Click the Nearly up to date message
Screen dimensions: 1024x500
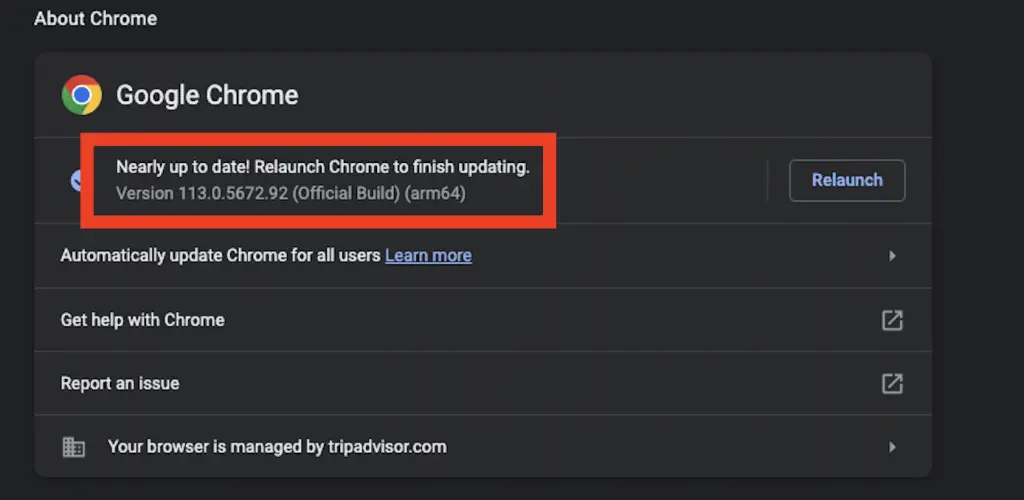[323, 167]
